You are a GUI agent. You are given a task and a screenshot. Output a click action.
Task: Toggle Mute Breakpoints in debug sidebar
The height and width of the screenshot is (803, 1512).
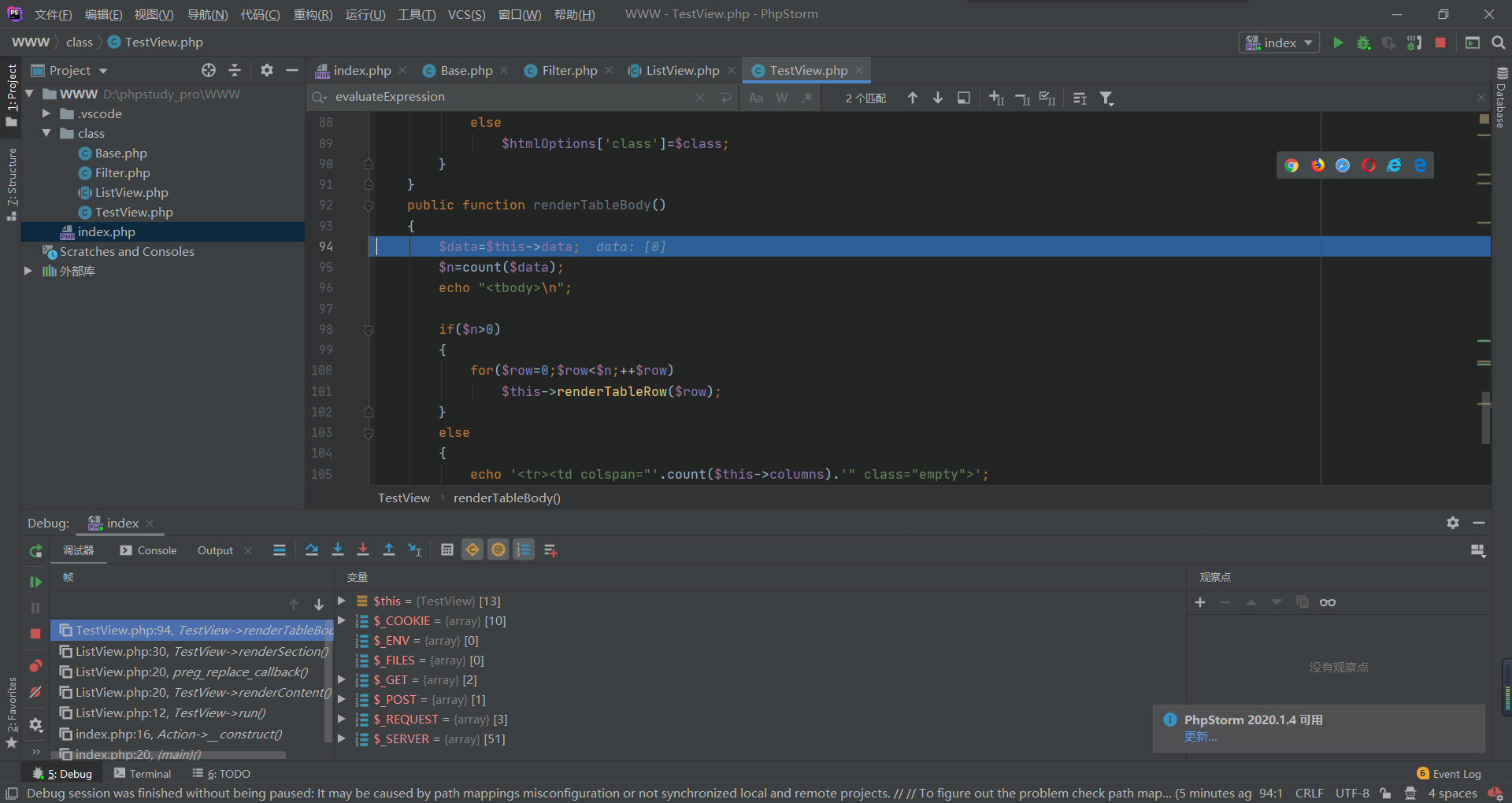(35, 693)
